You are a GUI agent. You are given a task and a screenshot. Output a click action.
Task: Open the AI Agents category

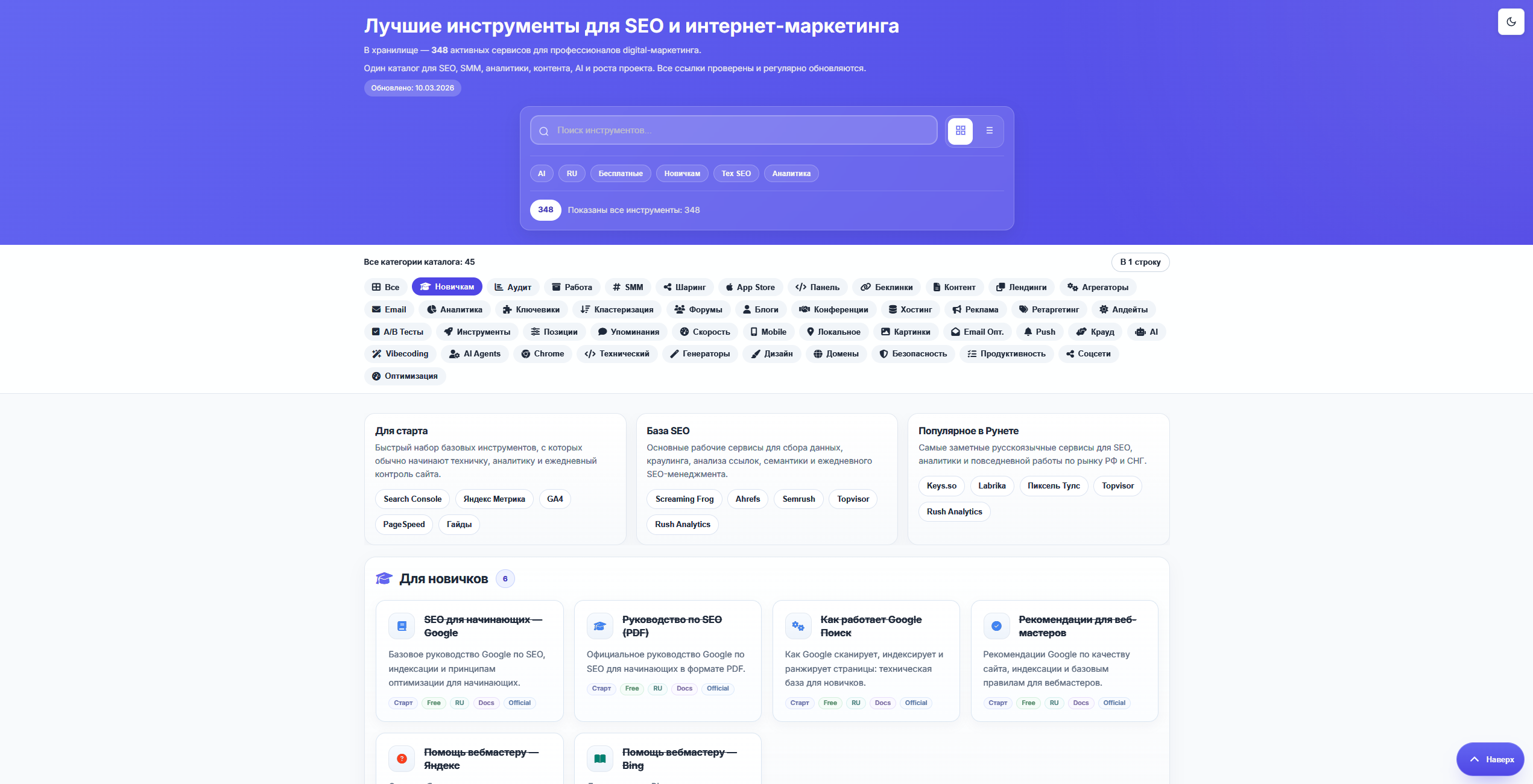[x=475, y=354]
